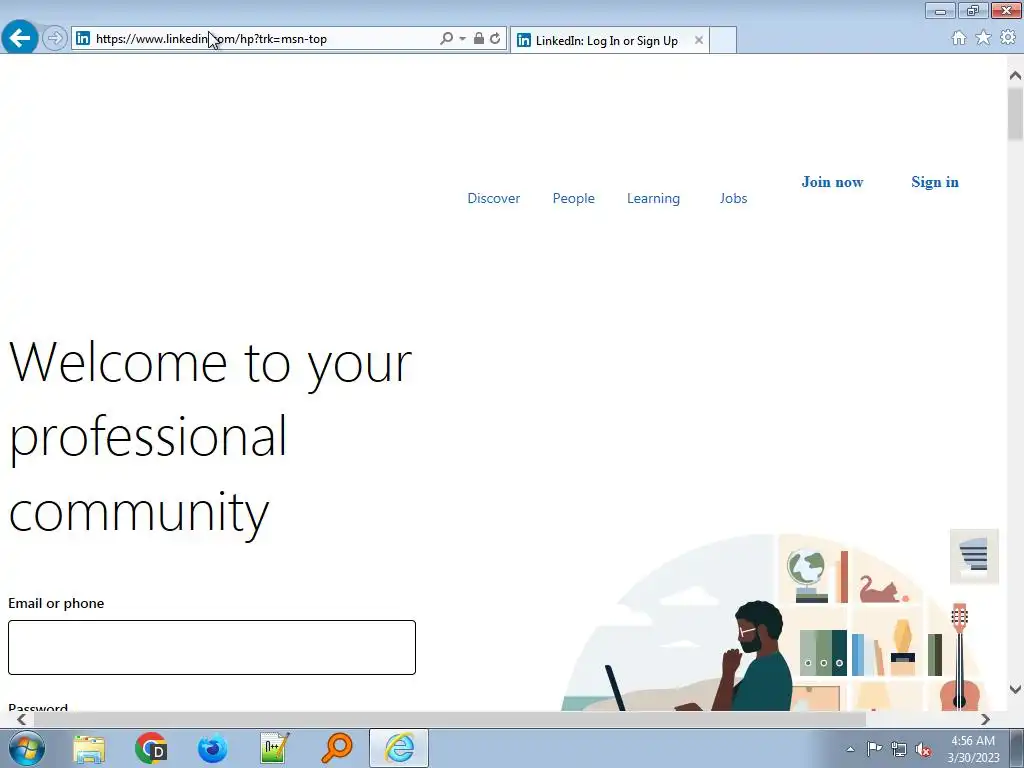Click the vertical scrollbar up arrow
1024x768 pixels.
1015,76
